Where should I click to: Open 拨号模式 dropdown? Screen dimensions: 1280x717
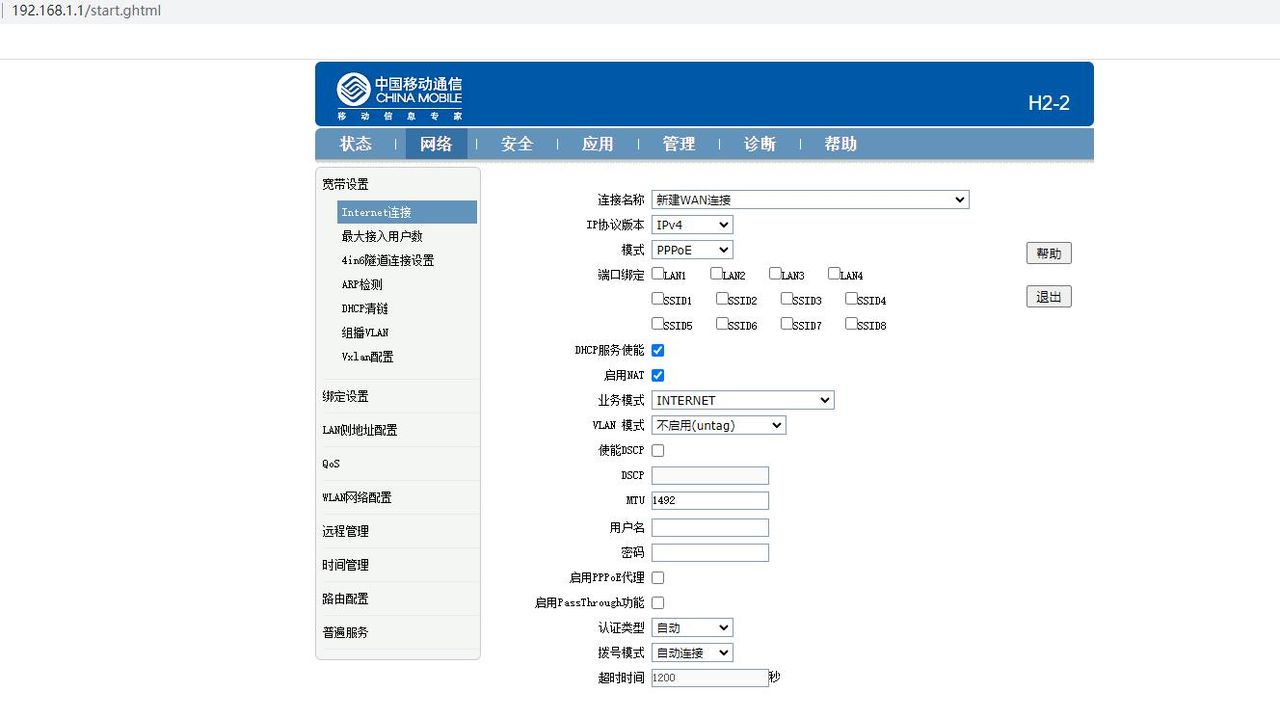pyautogui.click(x=692, y=653)
